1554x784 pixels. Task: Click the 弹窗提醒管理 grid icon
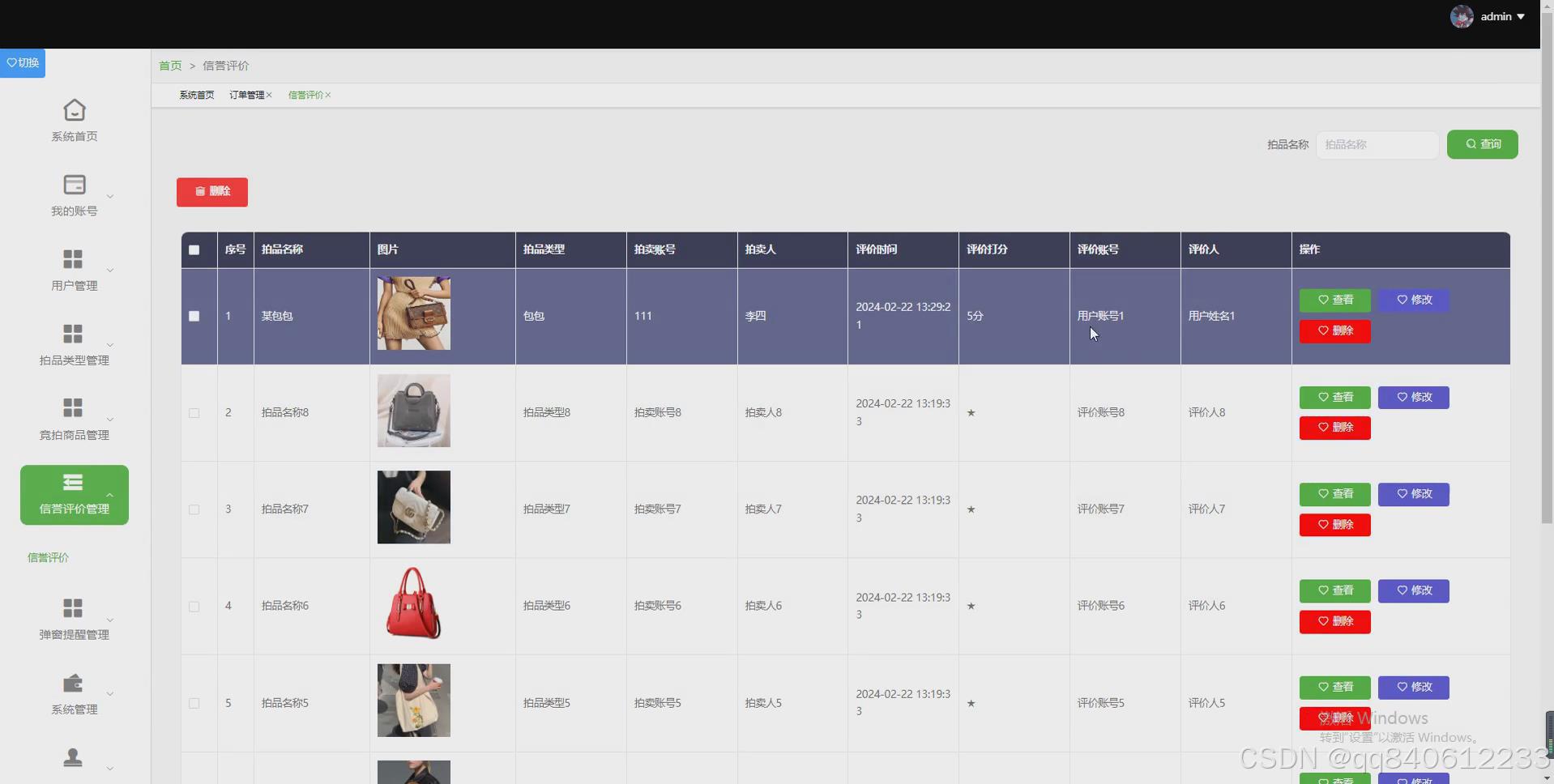pos(73,607)
